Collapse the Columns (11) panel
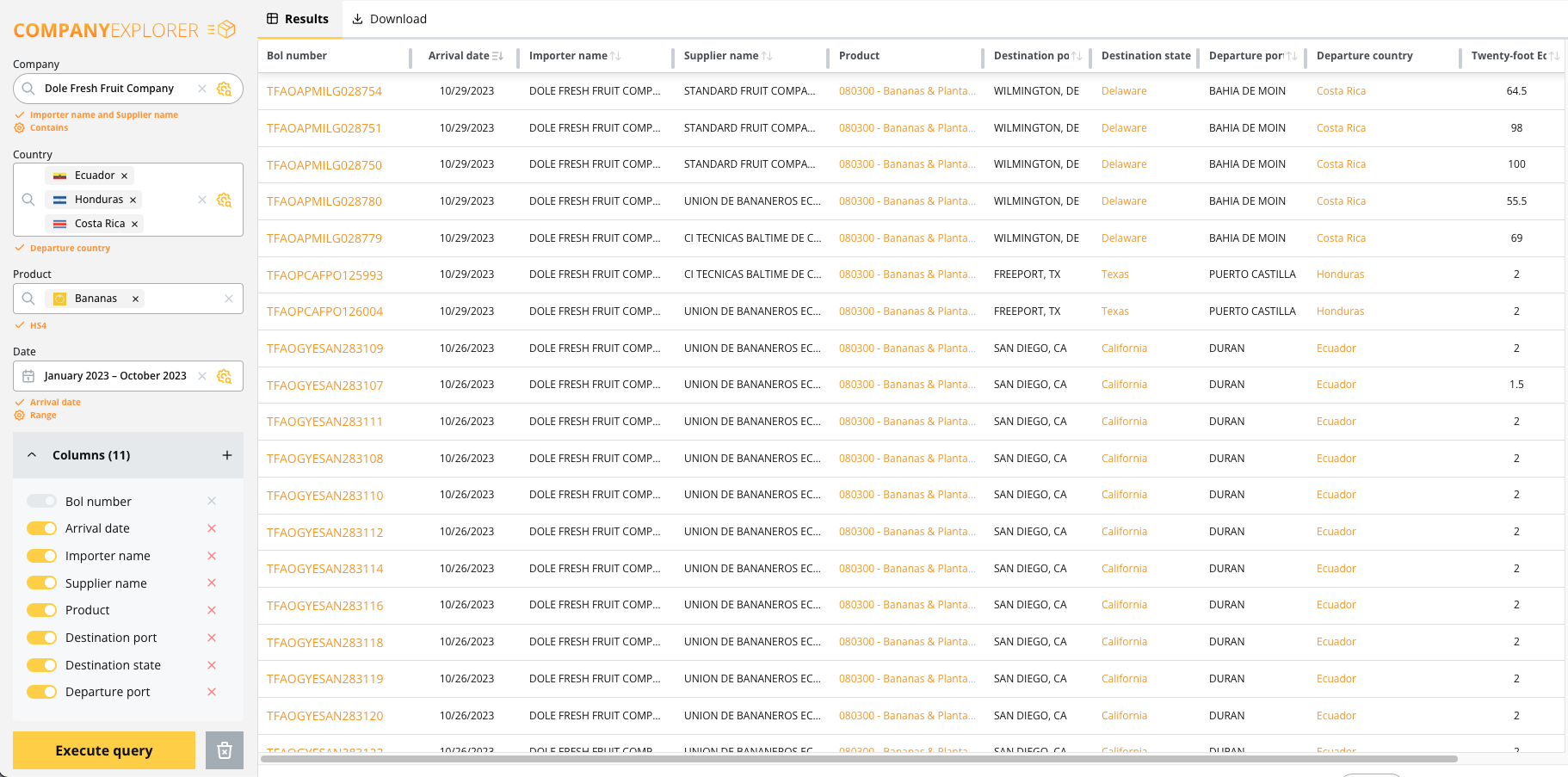 pyautogui.click(x=32, y=454)
